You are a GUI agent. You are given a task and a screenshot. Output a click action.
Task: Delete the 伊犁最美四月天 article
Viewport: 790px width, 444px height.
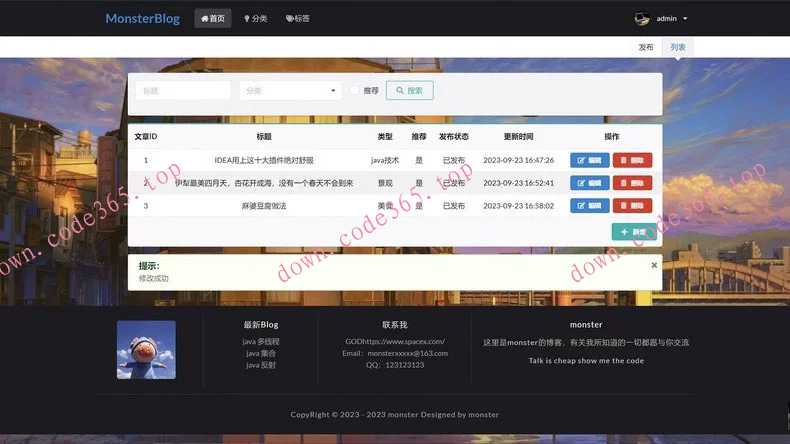pyautogui.click(x=632, y=183)
